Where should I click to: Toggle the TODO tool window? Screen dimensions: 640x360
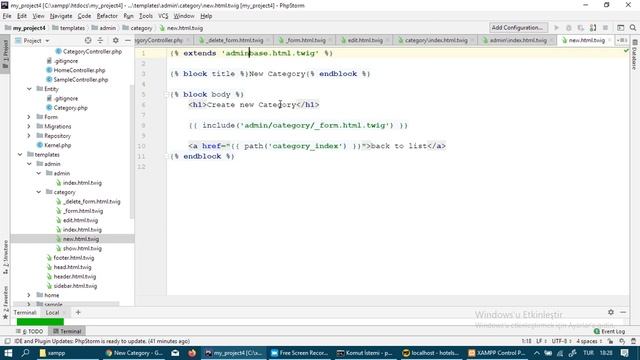tap(29, 331)
